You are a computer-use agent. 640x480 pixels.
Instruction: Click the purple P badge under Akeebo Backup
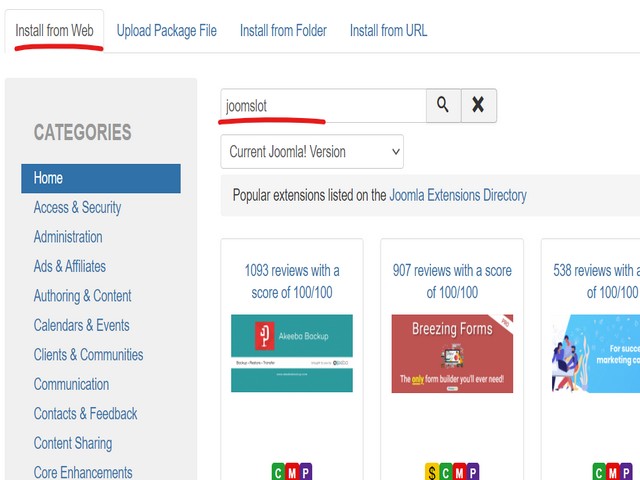click(306, 472)
